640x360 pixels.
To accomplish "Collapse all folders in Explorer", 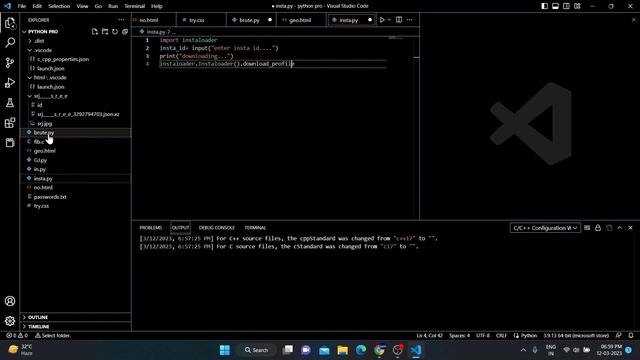I will [125, 31].
